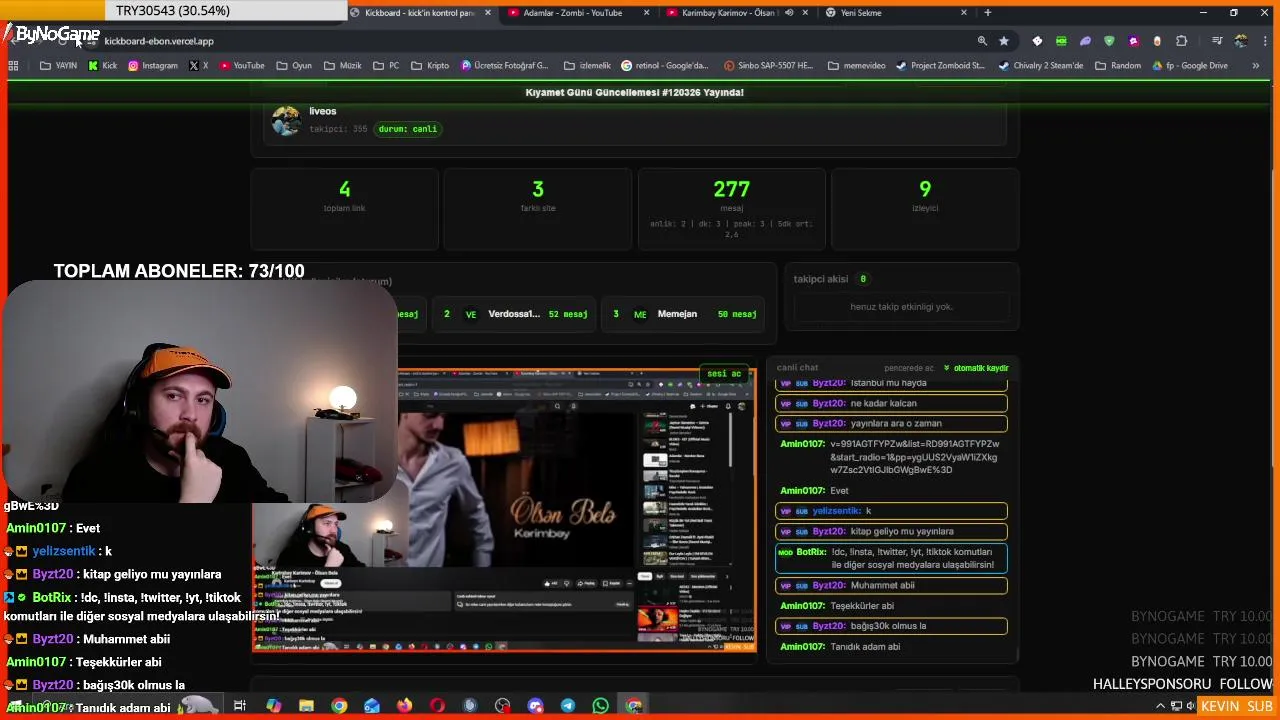Open File Explorer from the taskbar

(306, 706)
